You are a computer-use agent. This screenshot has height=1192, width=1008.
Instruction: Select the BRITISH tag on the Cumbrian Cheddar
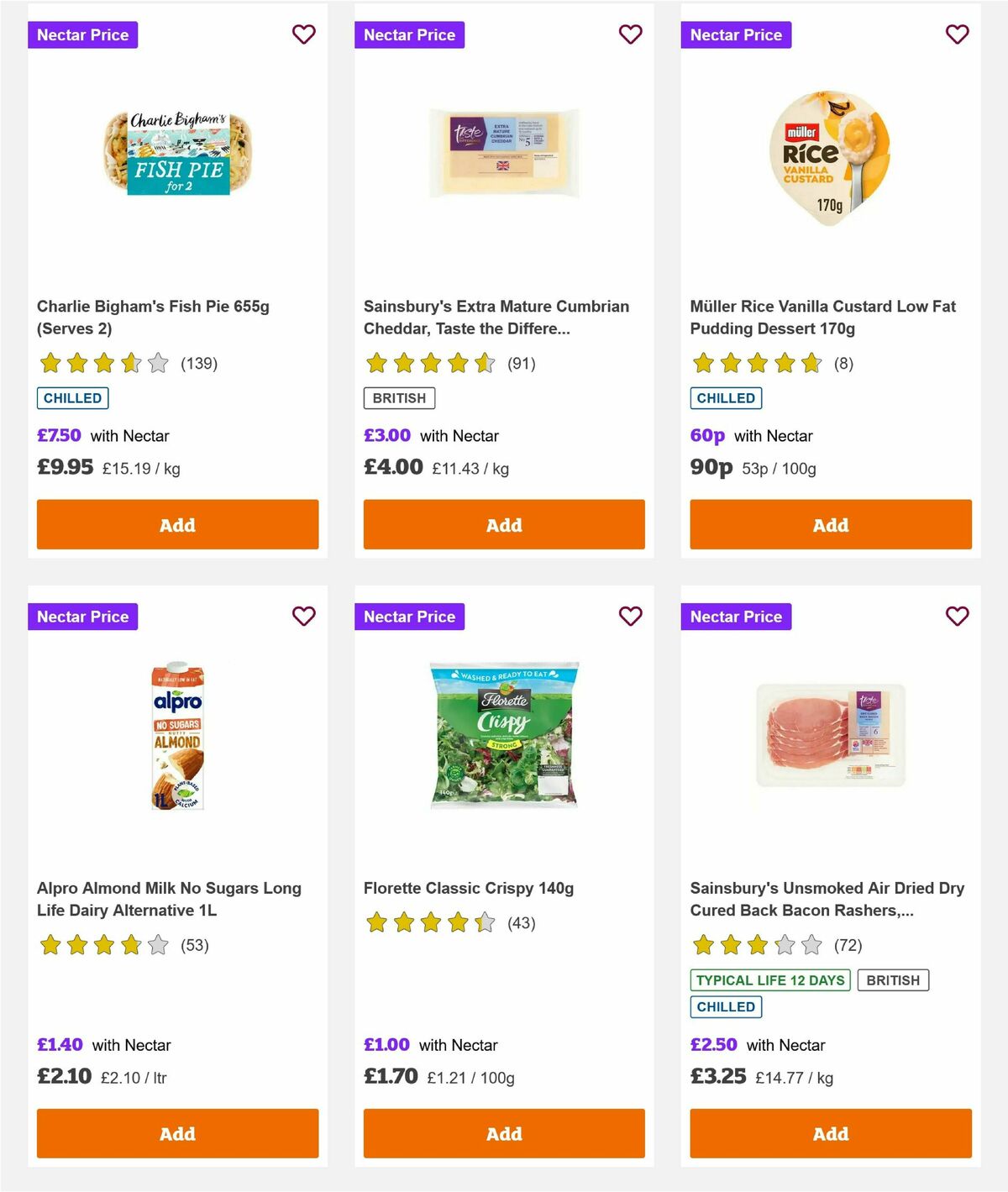[x=399, y=397]
